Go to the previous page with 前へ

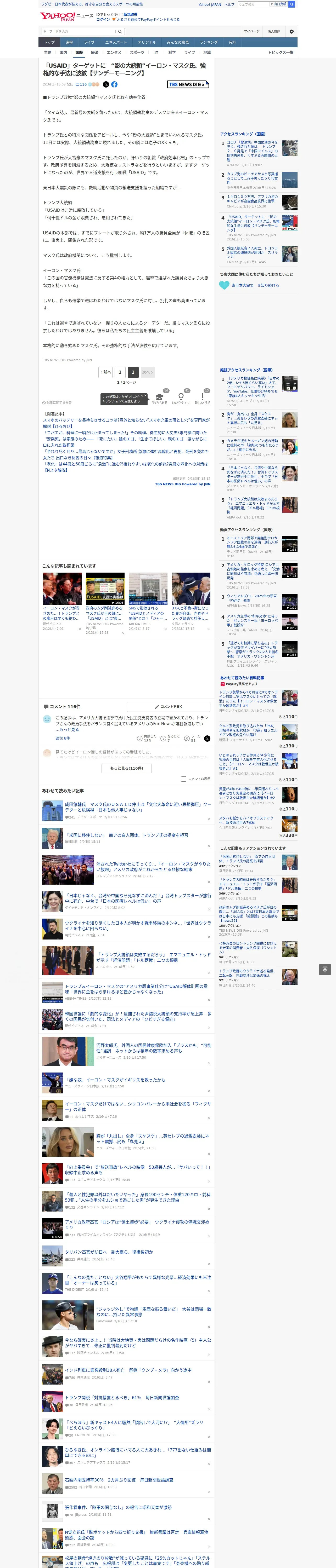[x=105, y=372]
